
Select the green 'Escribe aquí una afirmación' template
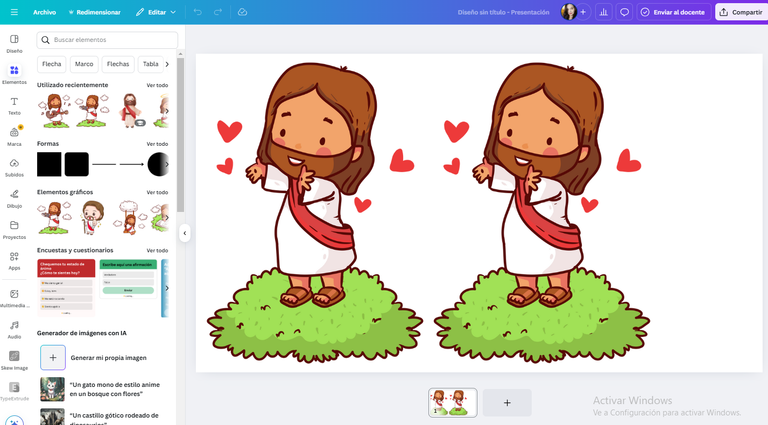point(128,279)
